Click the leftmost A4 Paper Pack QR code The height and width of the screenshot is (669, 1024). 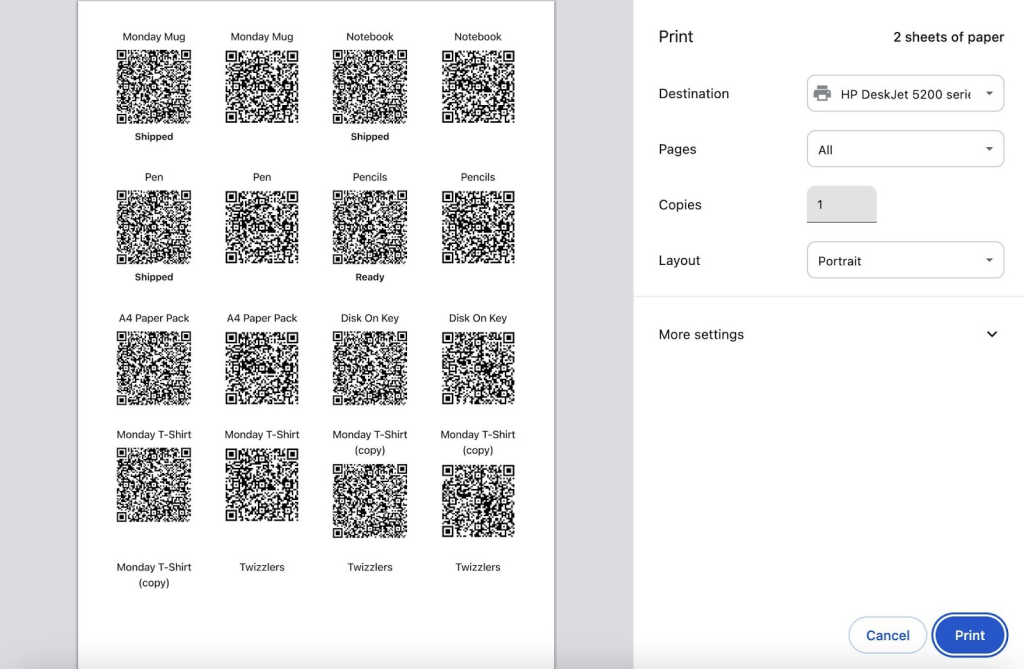tap(154, 368)
